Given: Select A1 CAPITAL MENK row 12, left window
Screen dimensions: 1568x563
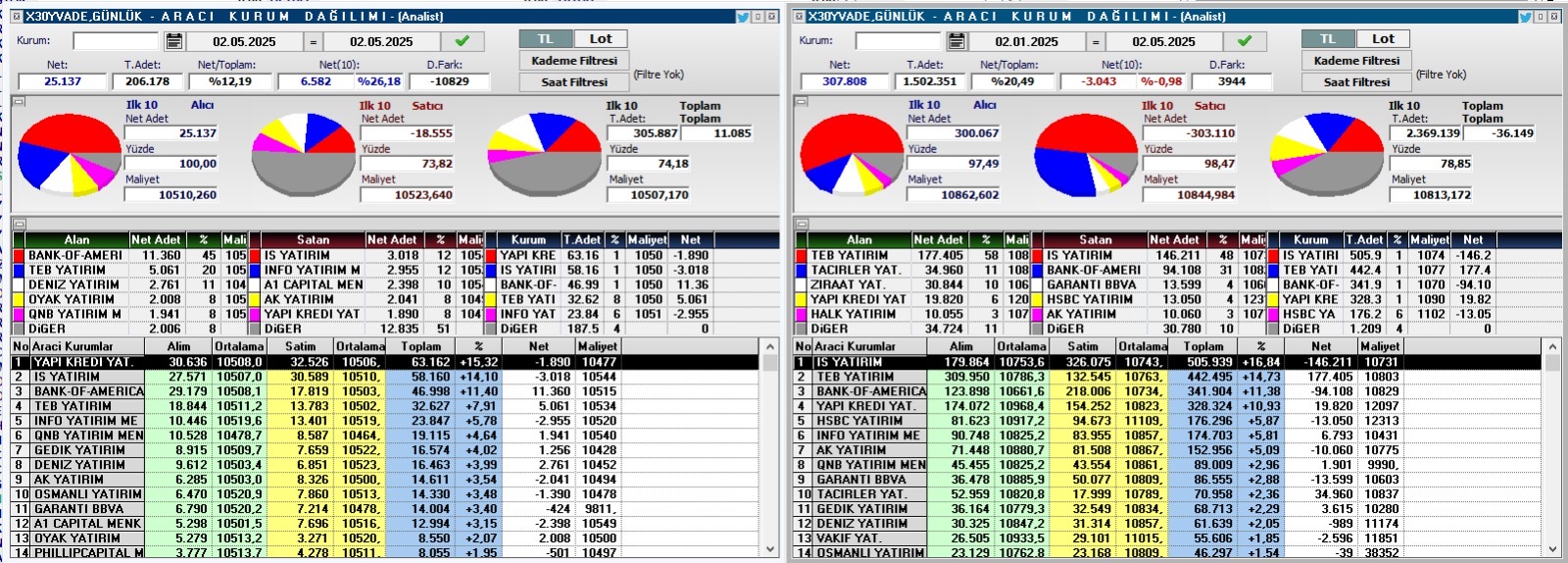Looking at the screenshot, I should pyautogui.click(x=385, y=524).
